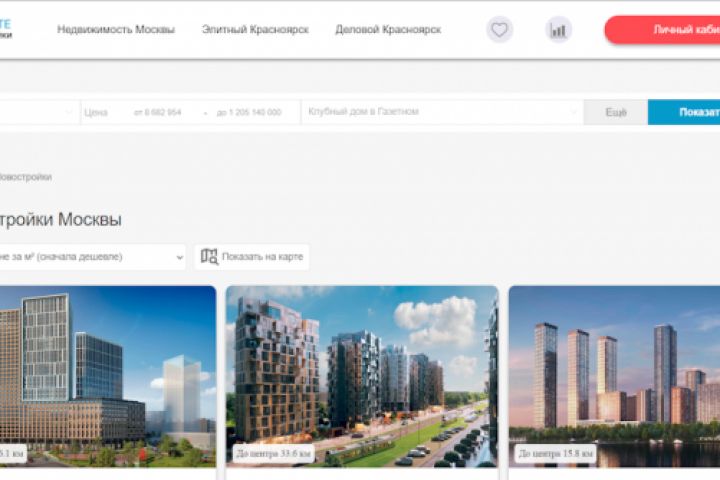Expand the Клубный дом в Газетном selector

(442, 112)
